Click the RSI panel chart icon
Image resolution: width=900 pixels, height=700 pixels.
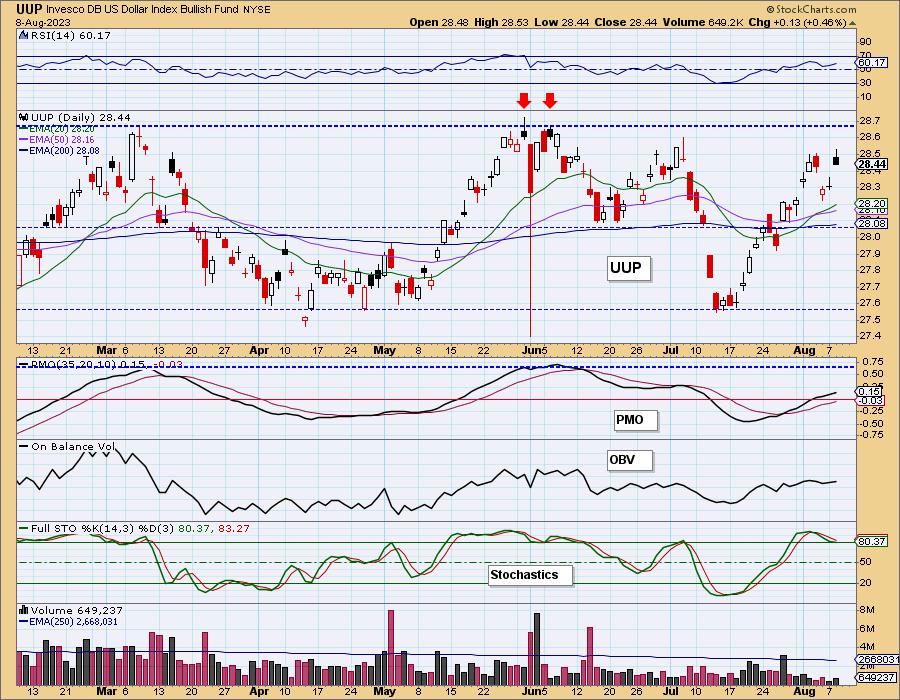pos(23,36)
